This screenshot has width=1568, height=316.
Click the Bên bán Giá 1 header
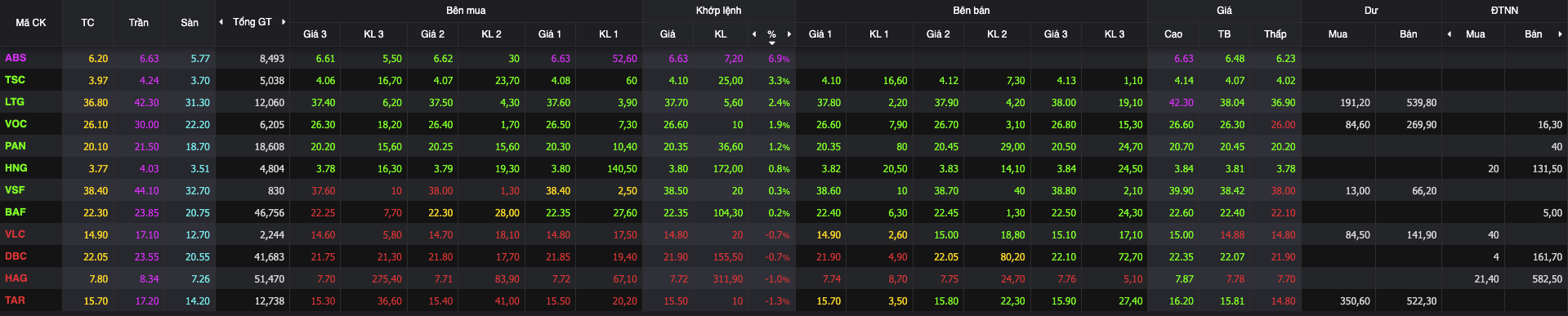pyautogui.click(x=820, y=34)
